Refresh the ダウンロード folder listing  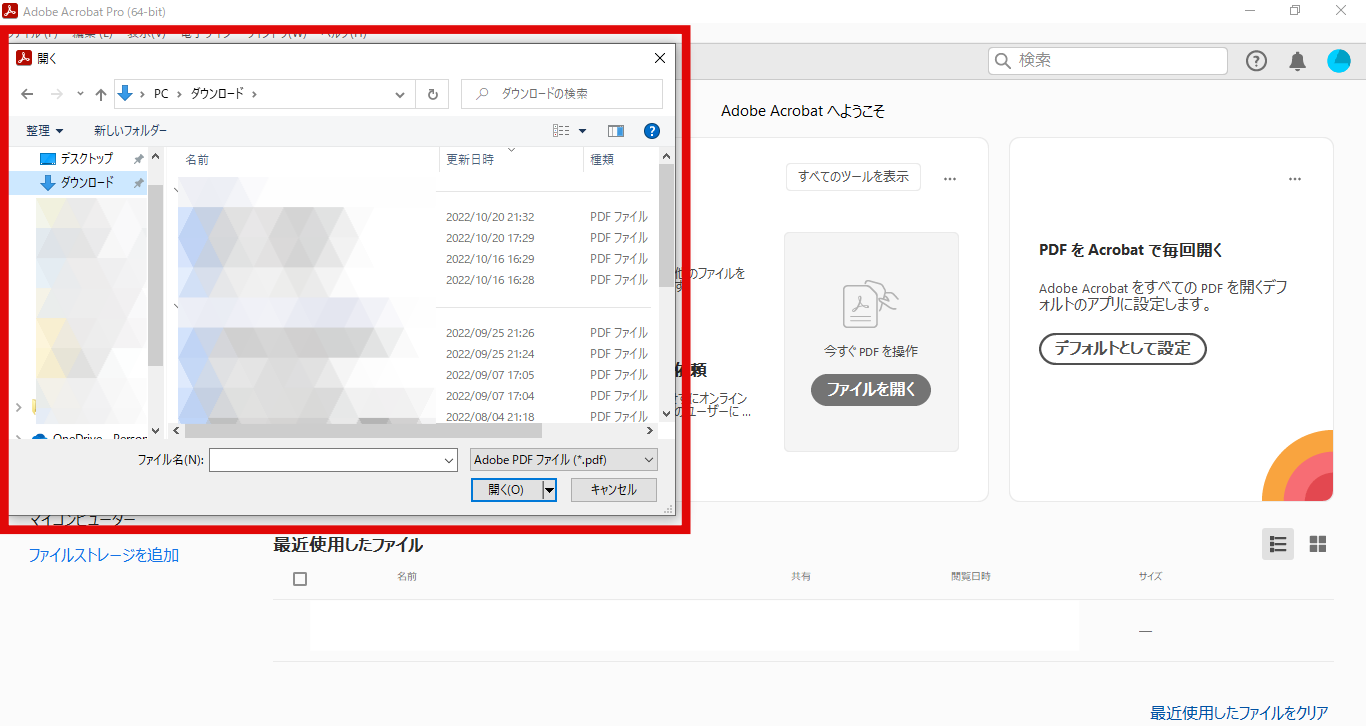tap(432, 94)
